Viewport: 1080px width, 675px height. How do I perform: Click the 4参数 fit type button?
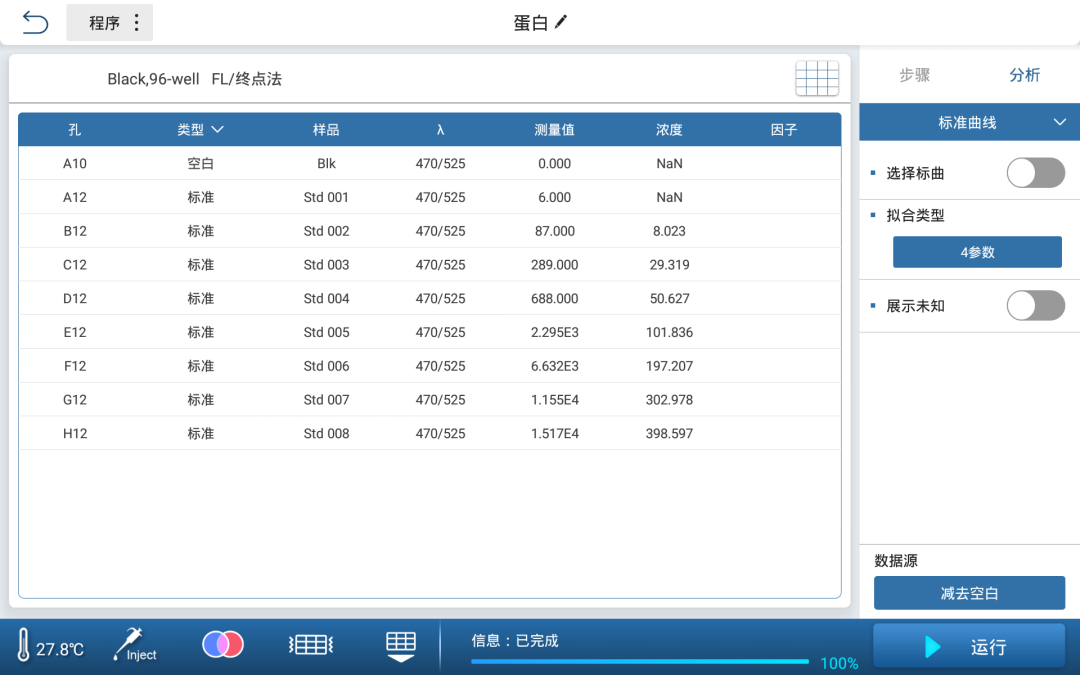pyautogui.click(x=977, y=252)
